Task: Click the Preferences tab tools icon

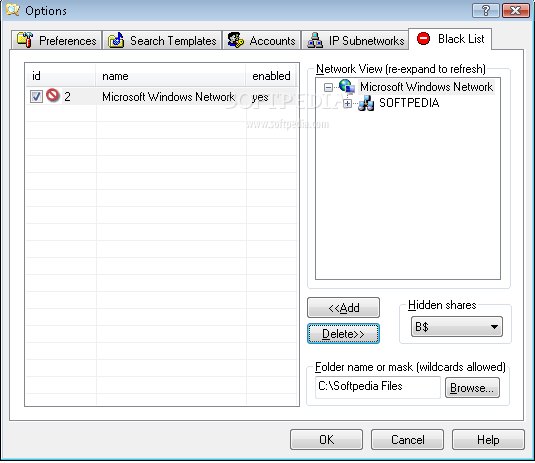Action: pos(25,40)
